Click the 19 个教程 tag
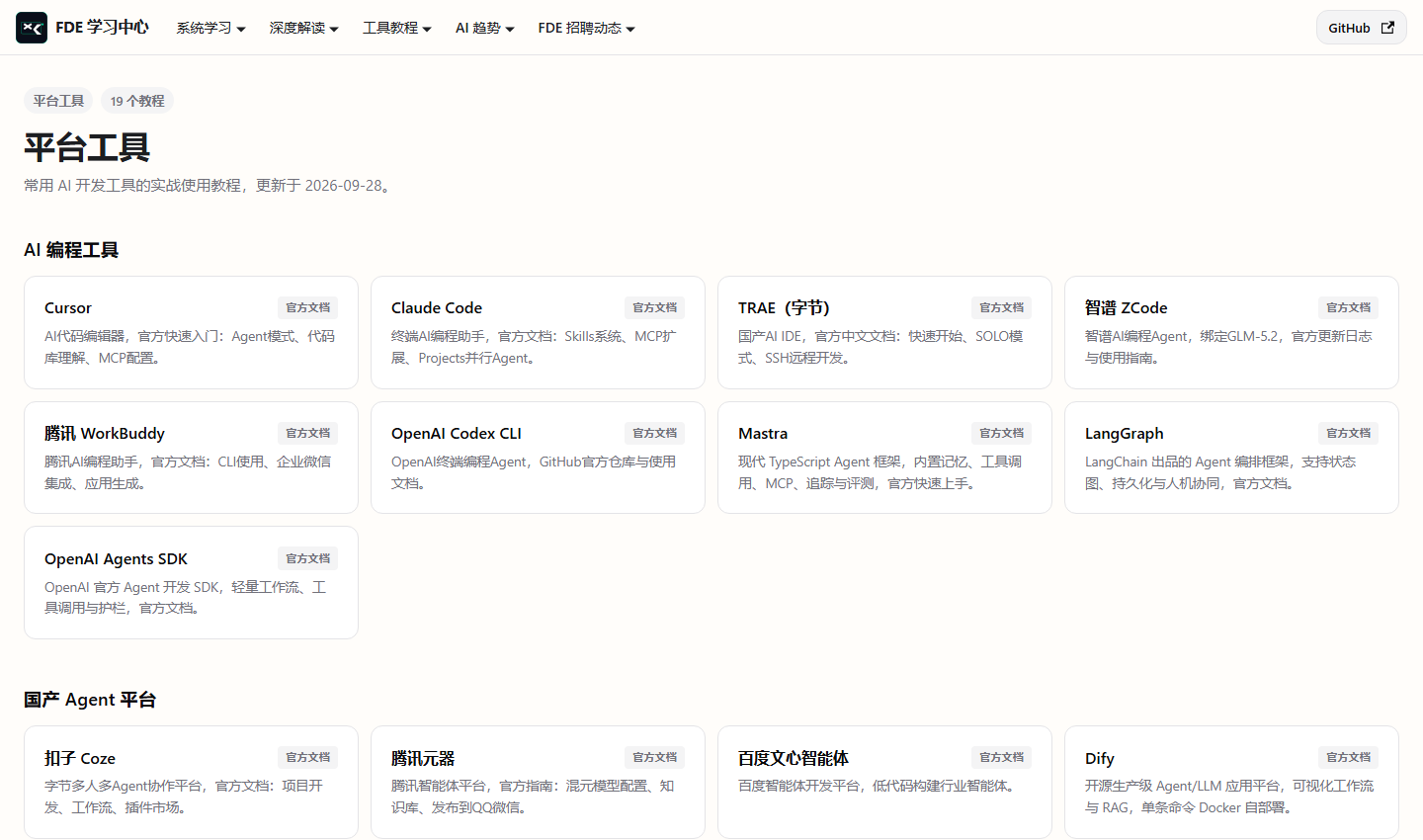 (x=137, y=101)
